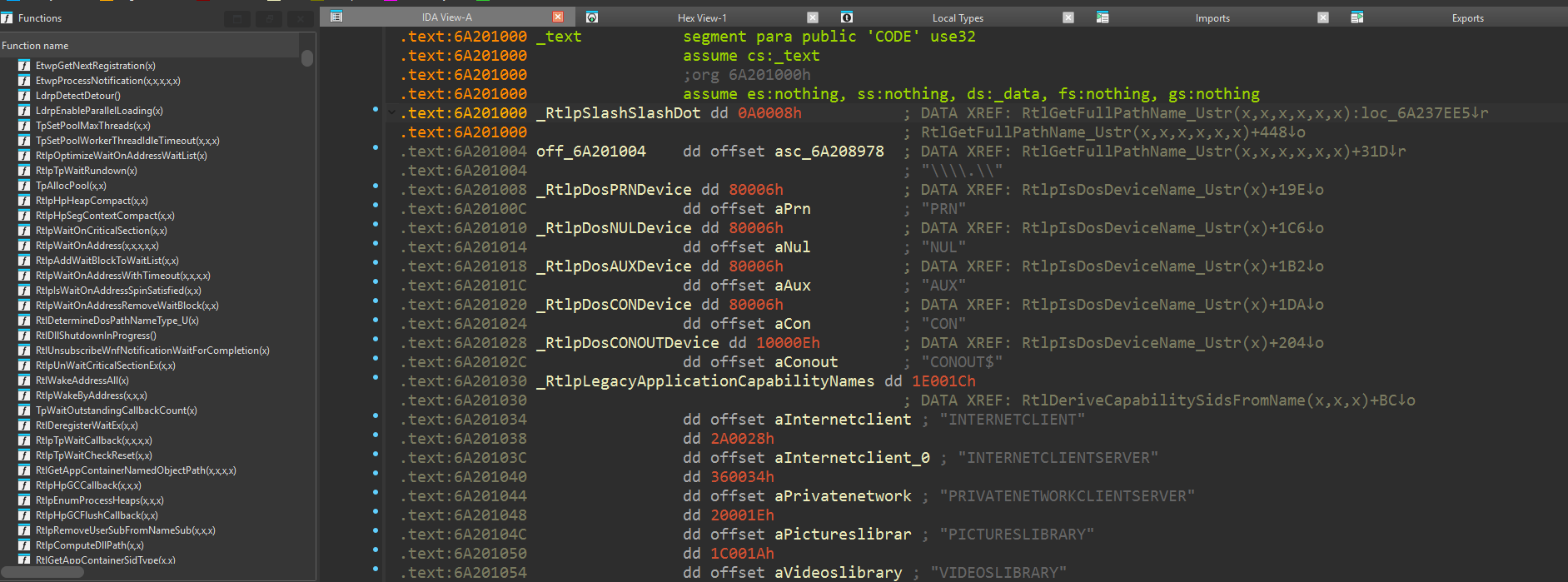
Task: Collapse the _RtlpSlashSlashDot line arrow
Action: coord(391,112)
